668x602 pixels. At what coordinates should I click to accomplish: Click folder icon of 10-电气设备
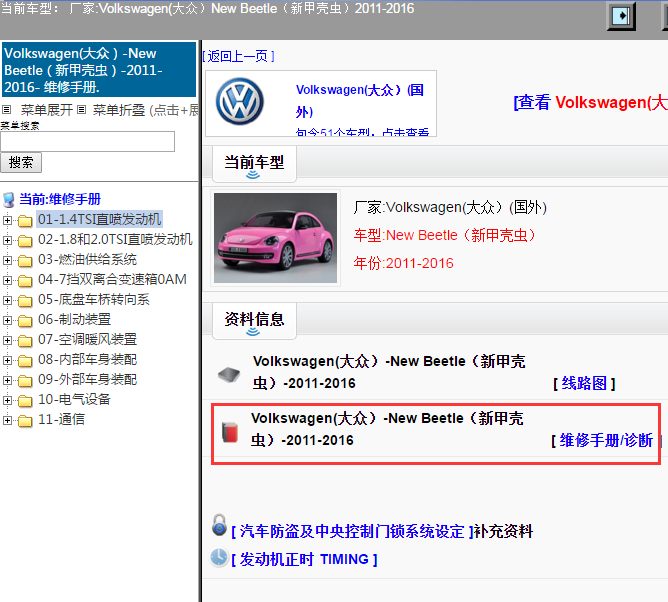click(x=25, y=400)
